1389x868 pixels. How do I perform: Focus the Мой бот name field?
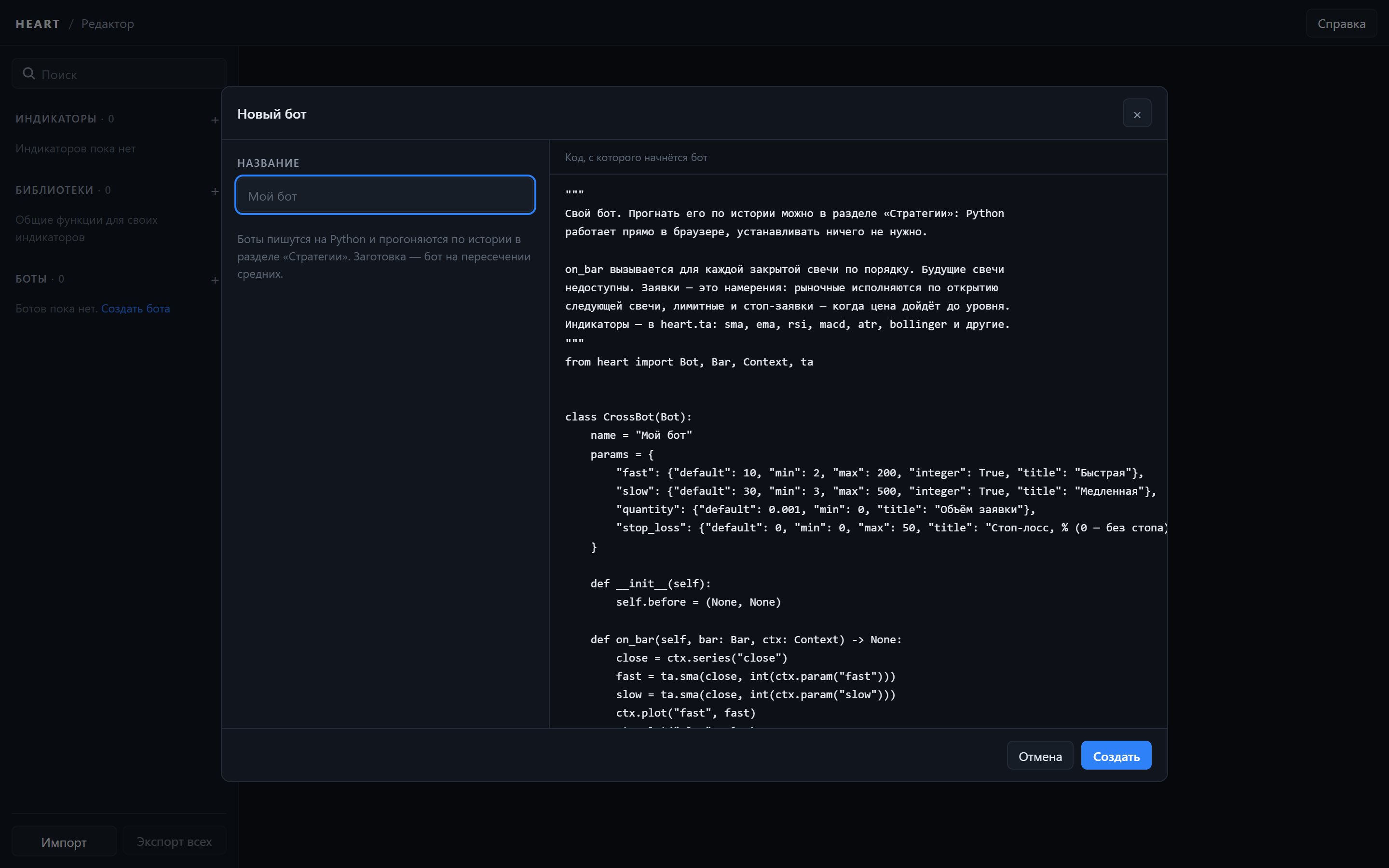pyautogui.click(x=385, y=196)
